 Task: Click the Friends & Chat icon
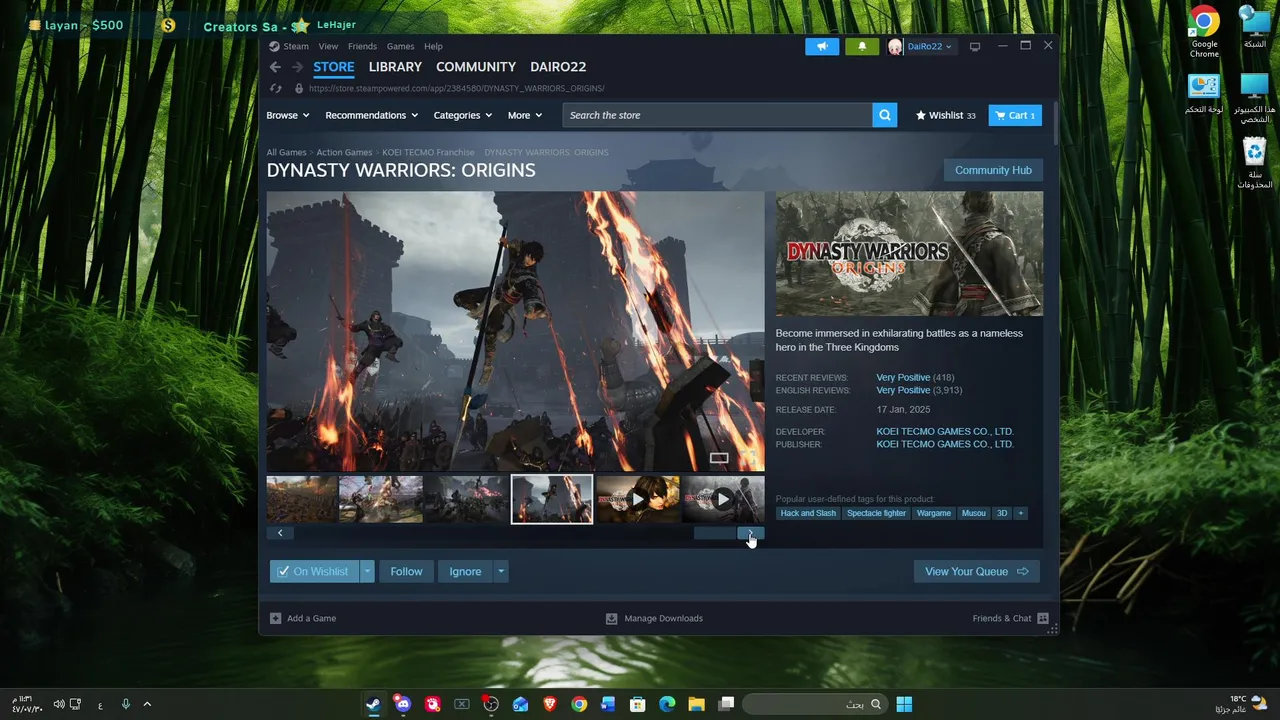click(1043, 618)
